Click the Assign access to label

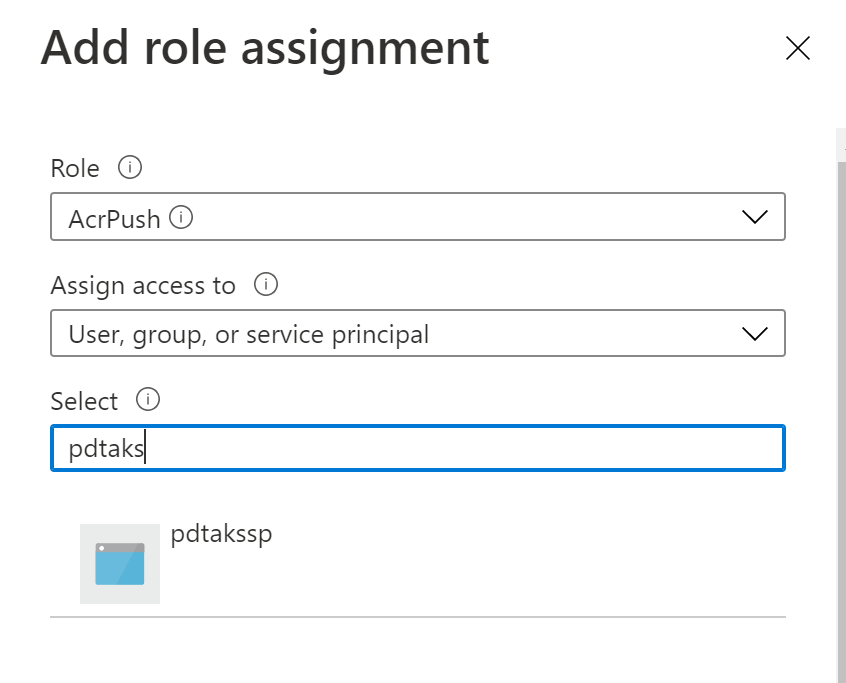tap(142, 286)
